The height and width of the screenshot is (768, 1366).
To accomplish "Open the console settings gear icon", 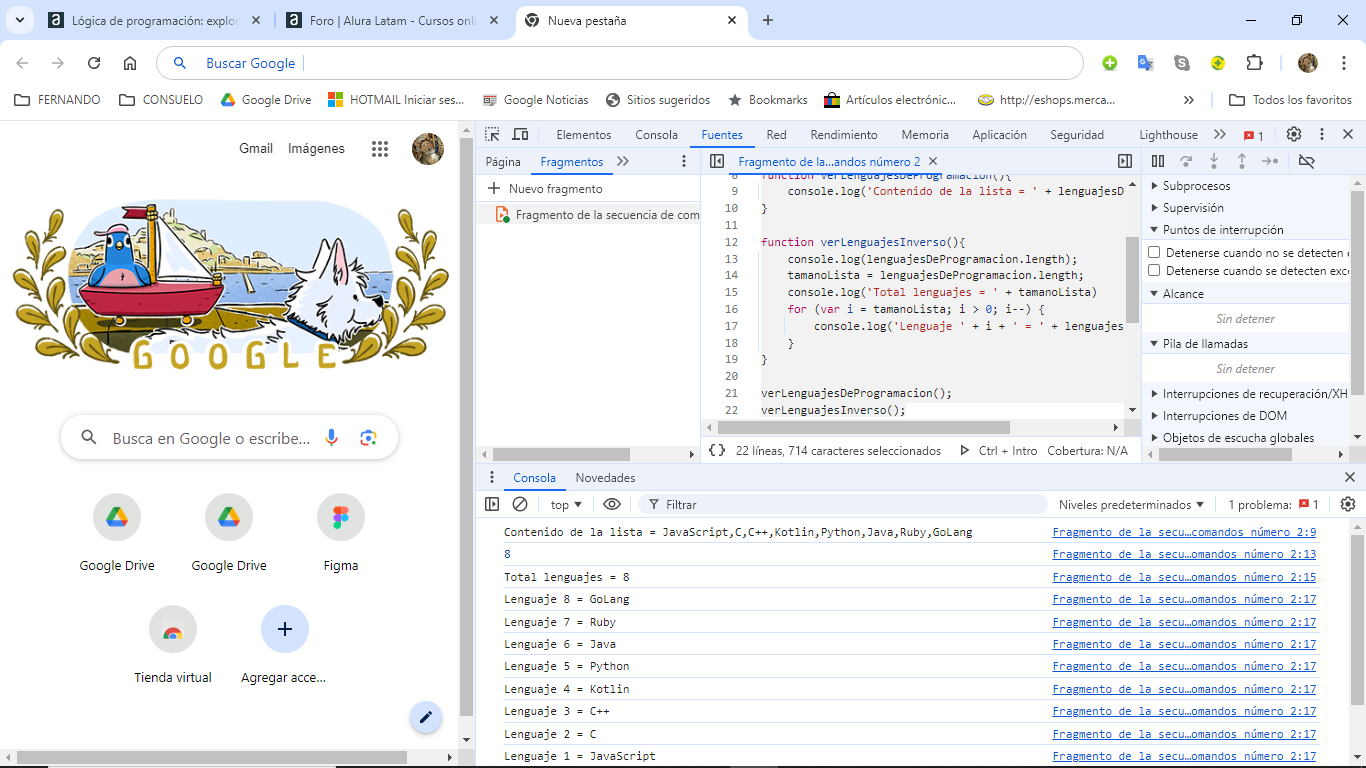I will 1348,505.
